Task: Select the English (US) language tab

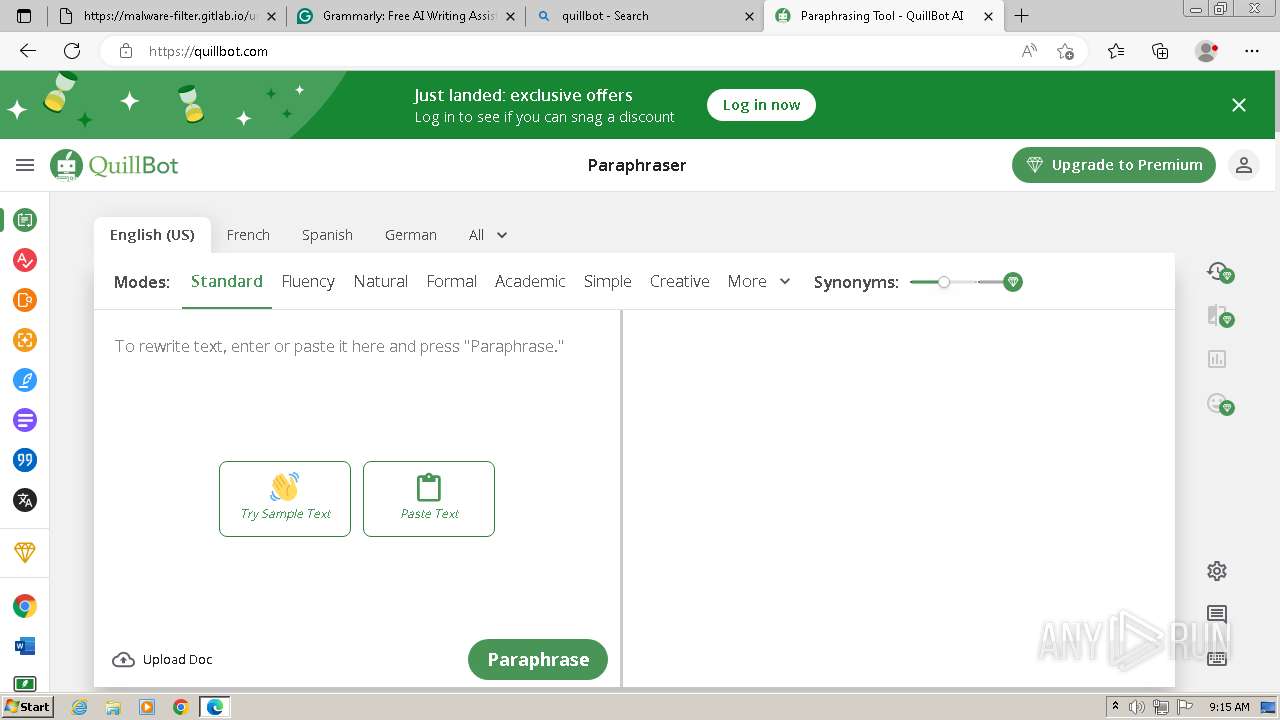Action: (152, 235)
